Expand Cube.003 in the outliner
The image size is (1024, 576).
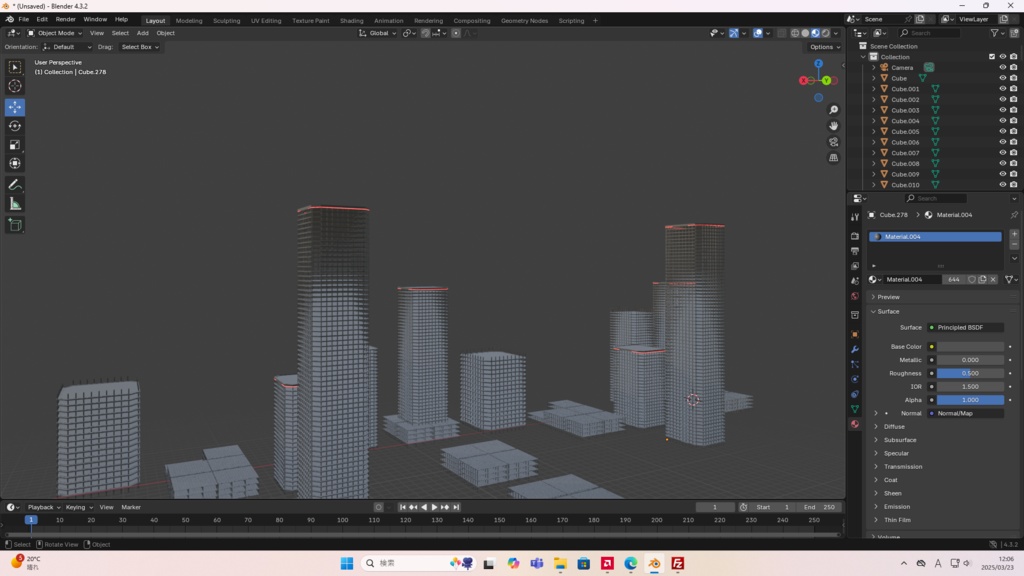[x=874, y=110]
